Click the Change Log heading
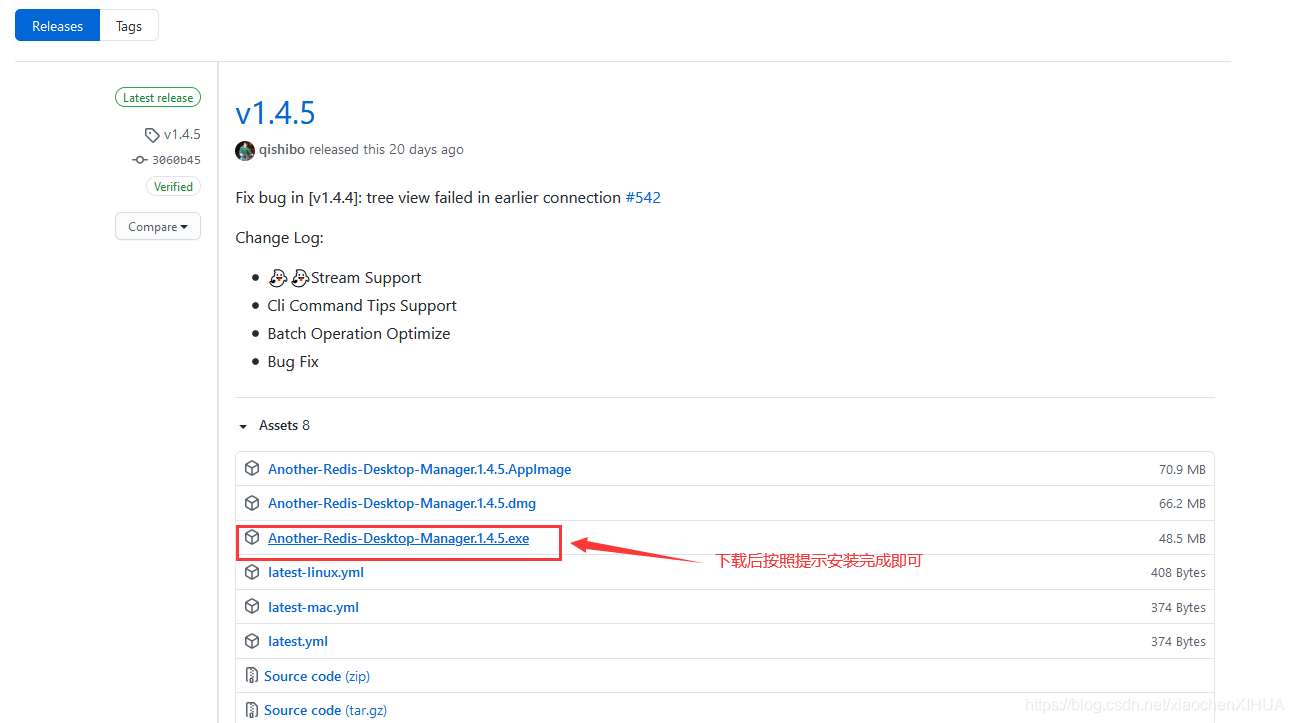 coord(280,238)
